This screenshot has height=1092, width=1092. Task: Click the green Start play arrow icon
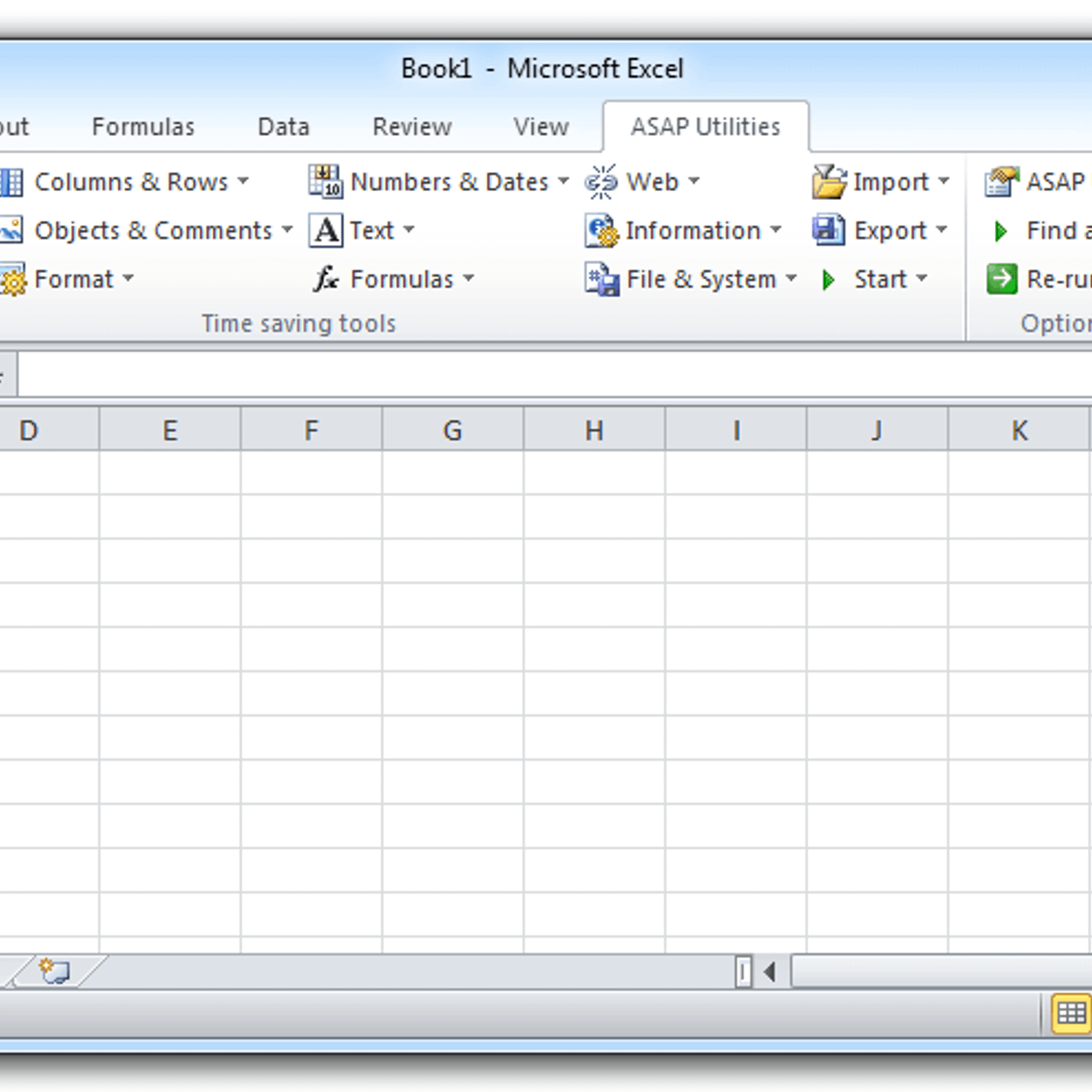[829, 280]
